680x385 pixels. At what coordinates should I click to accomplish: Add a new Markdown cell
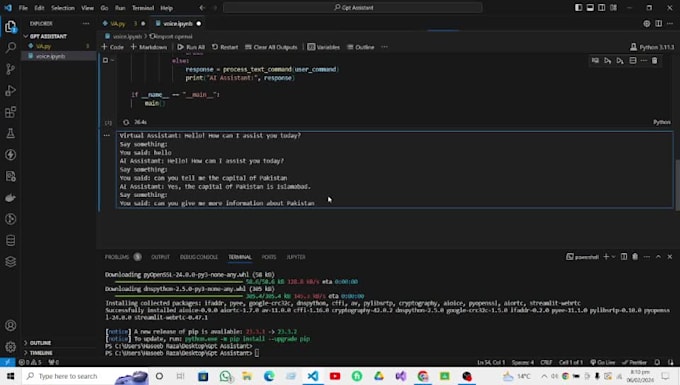149,47
